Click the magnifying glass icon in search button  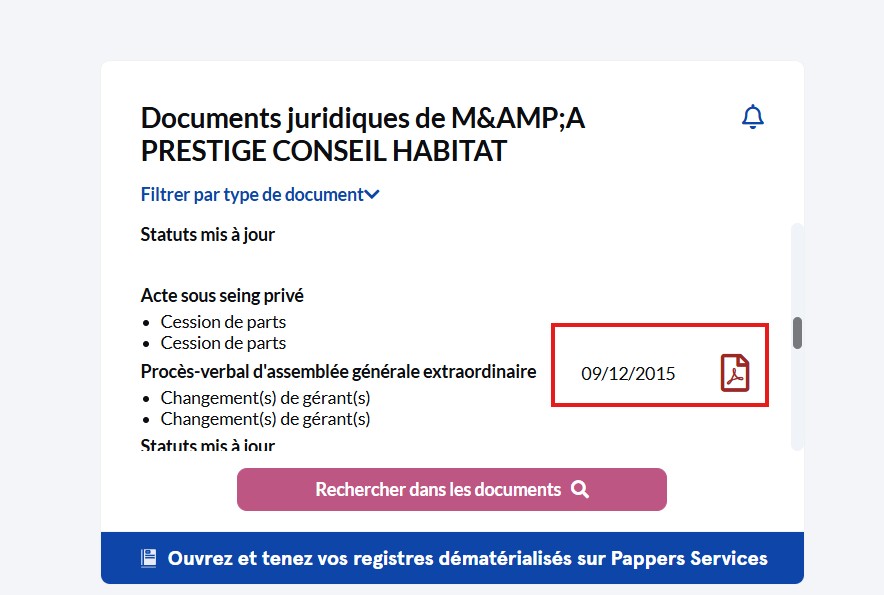tap(579, 489)
